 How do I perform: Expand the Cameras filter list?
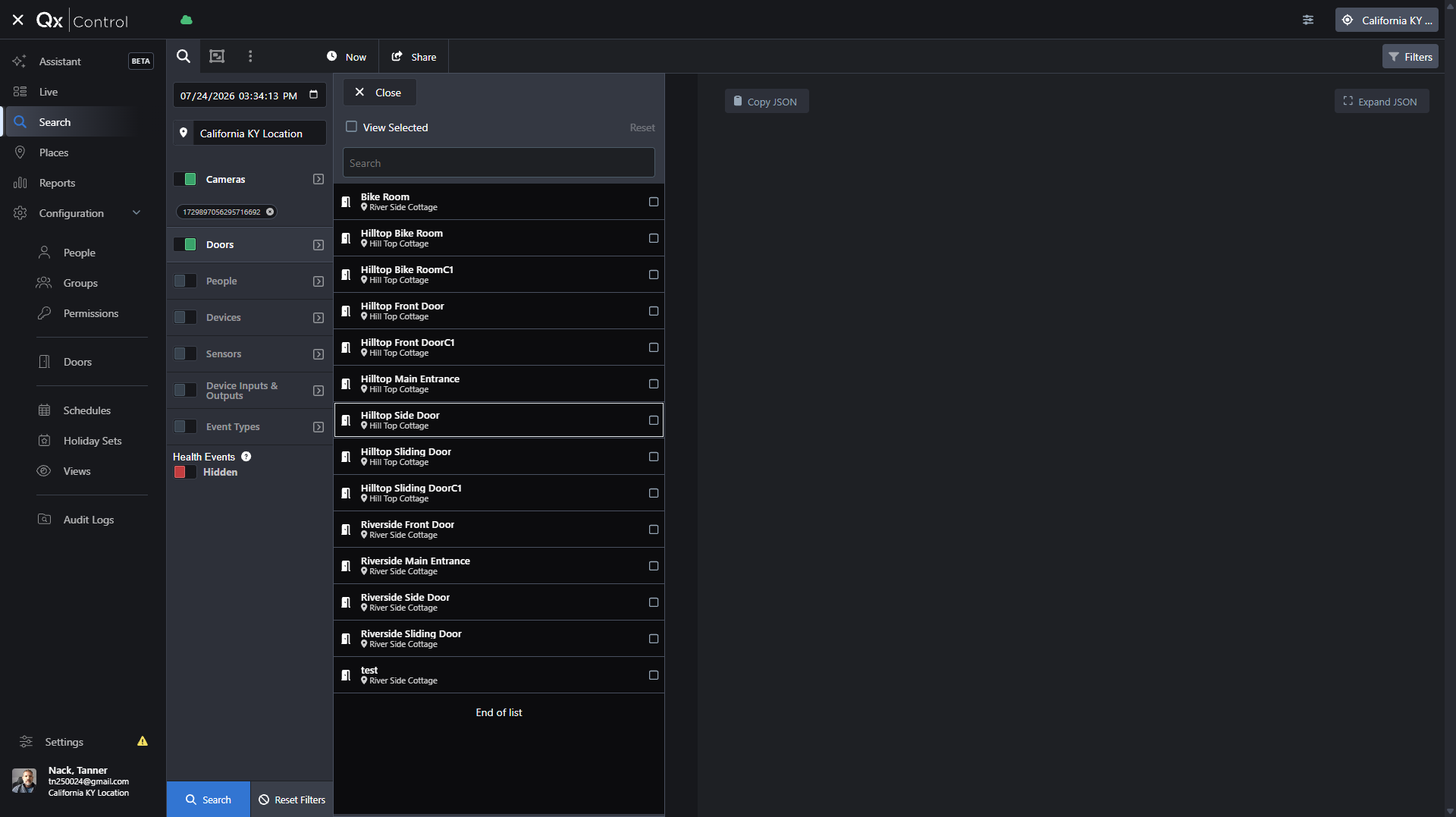click(x=318, y=179)
